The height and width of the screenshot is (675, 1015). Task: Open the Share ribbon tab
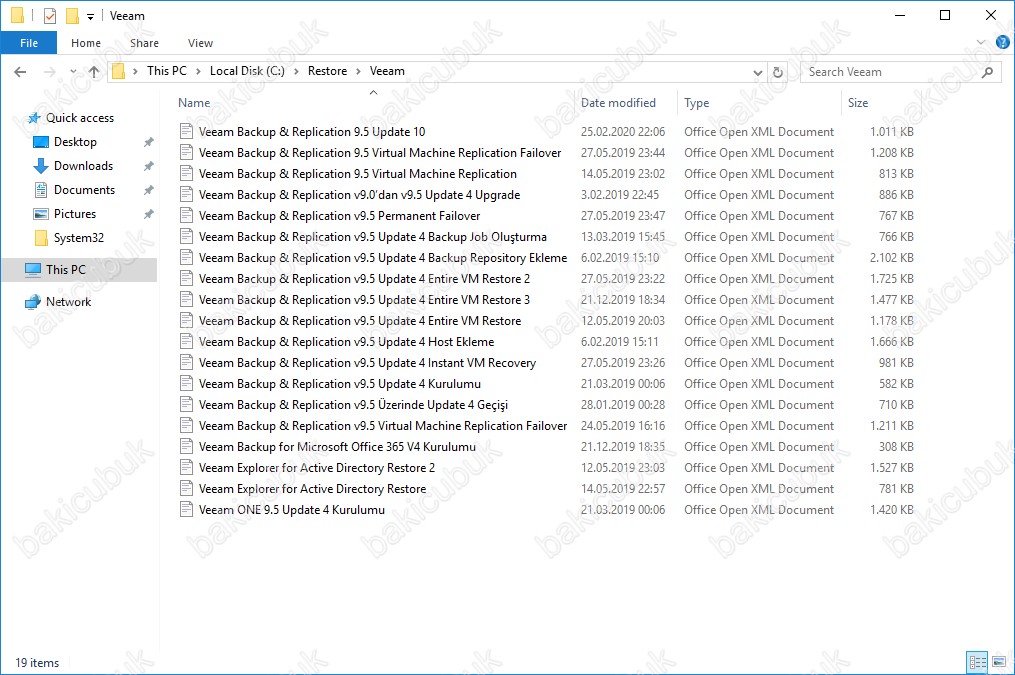144,43
